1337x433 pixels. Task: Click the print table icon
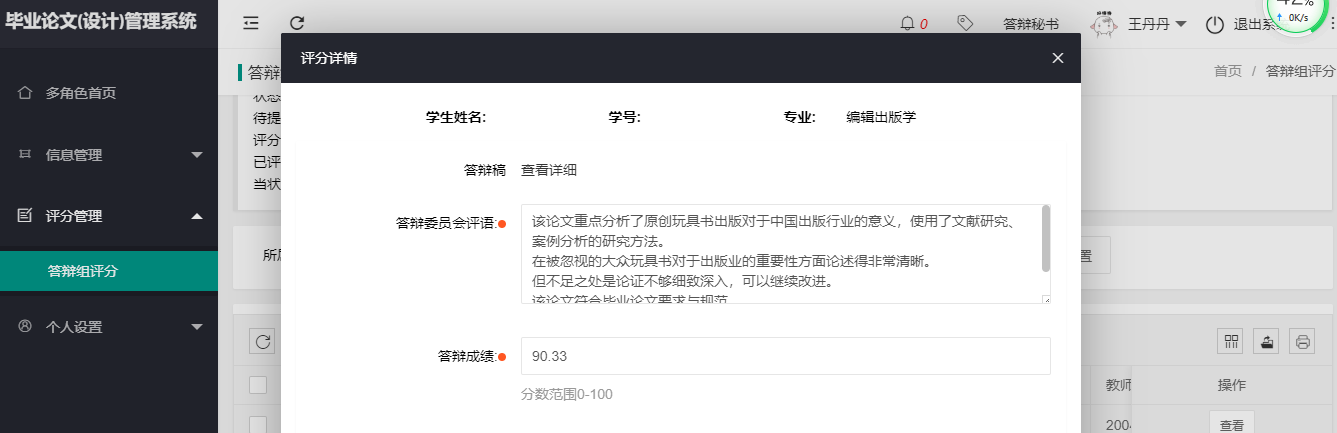click(1302, 341)
